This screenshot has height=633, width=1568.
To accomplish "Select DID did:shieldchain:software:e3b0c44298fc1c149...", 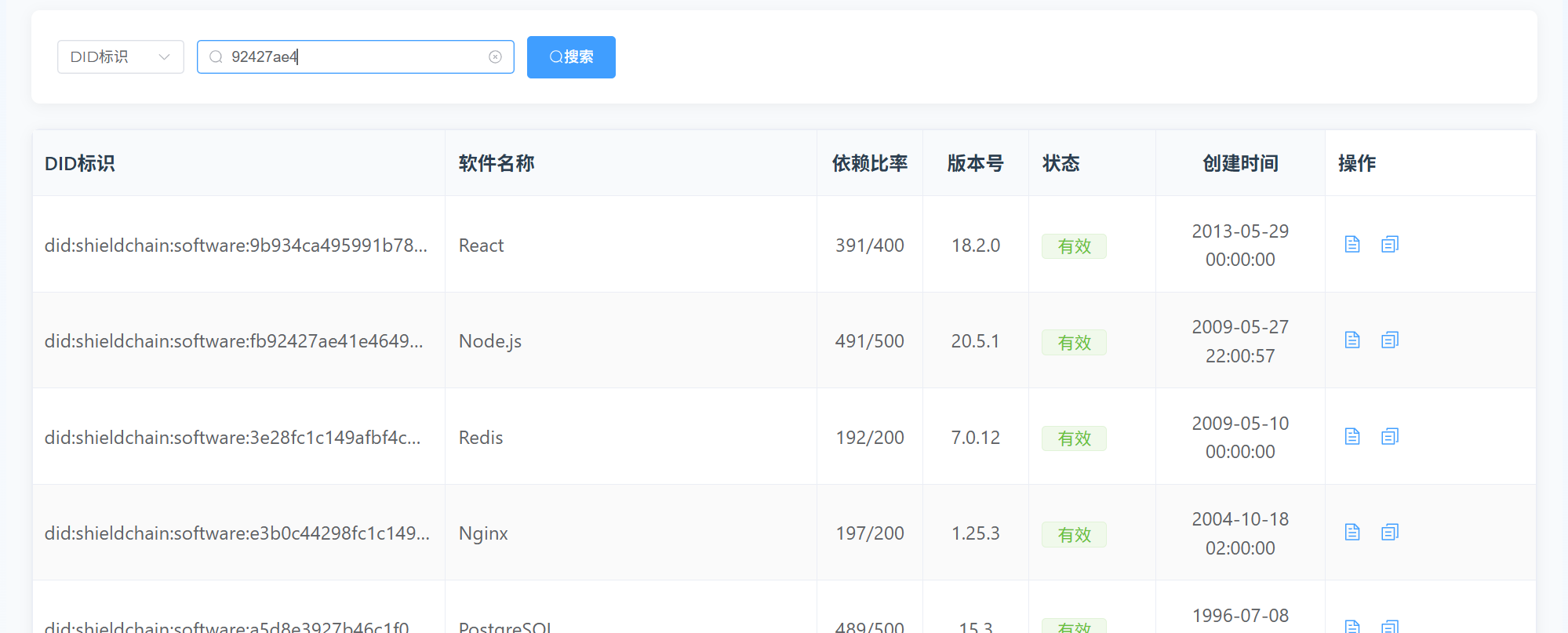I will pos(237,533).
